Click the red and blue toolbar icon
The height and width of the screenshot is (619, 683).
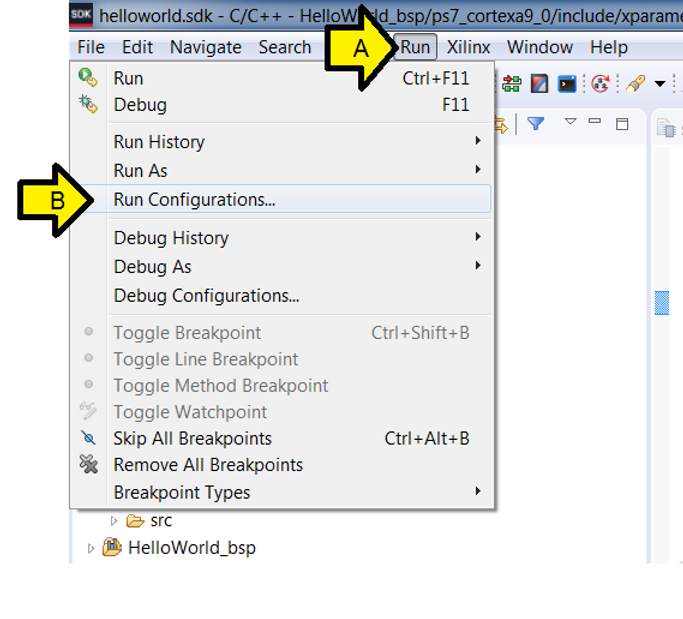coord(540,84)
